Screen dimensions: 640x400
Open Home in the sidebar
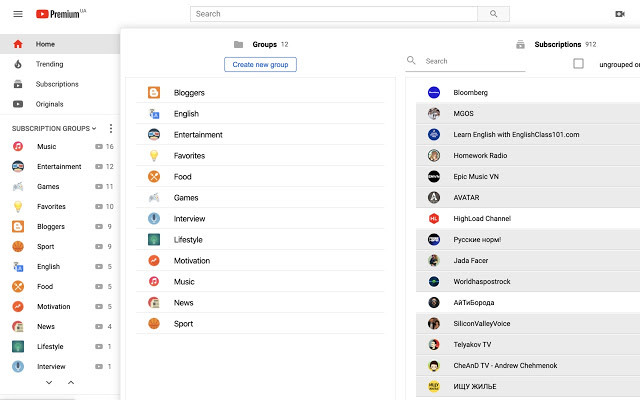(x=60, y=44)
